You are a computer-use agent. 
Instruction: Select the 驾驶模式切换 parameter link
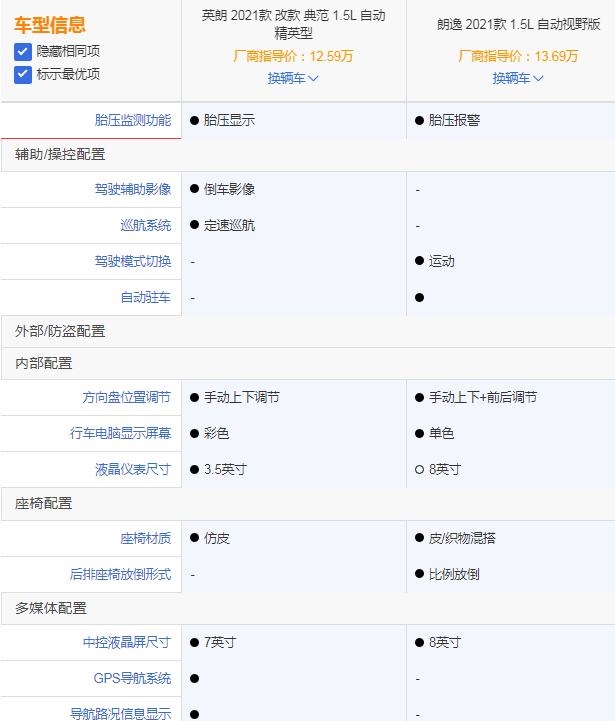[133, 261]
